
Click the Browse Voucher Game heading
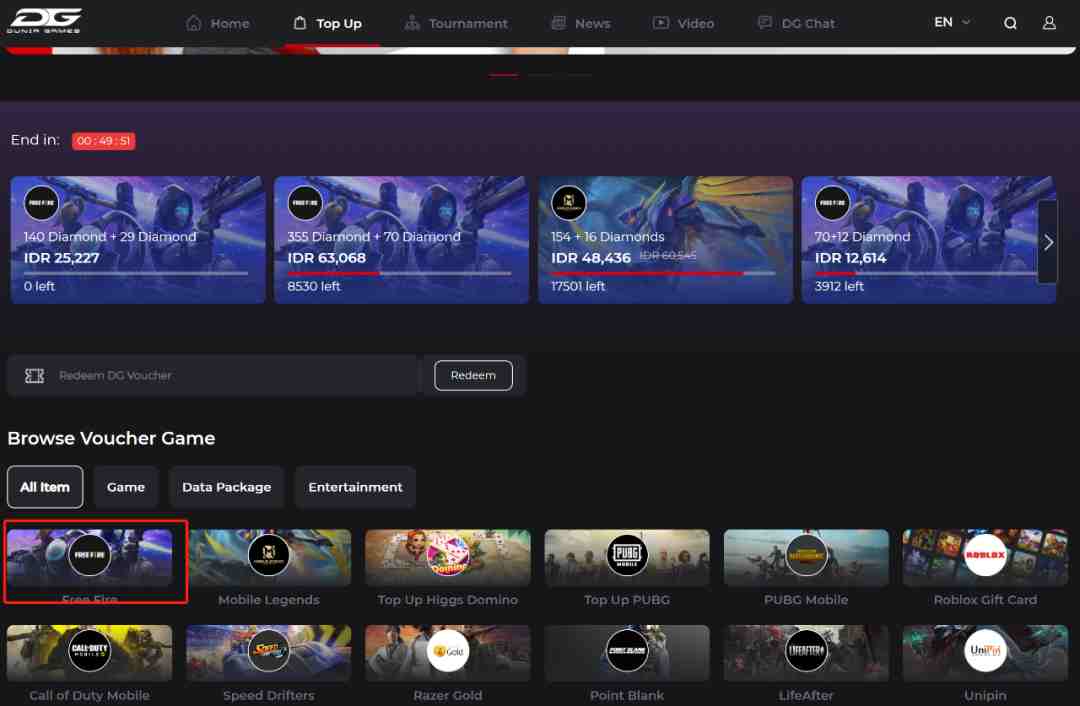coord(112,438)
